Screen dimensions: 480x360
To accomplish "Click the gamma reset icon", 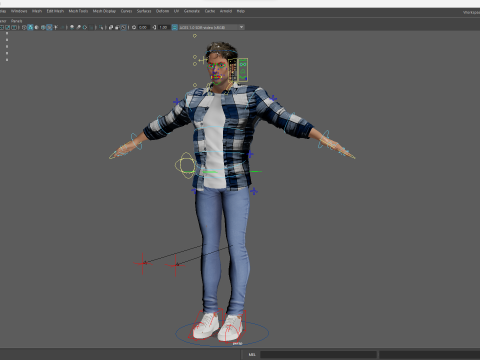I will pos(154,27).
